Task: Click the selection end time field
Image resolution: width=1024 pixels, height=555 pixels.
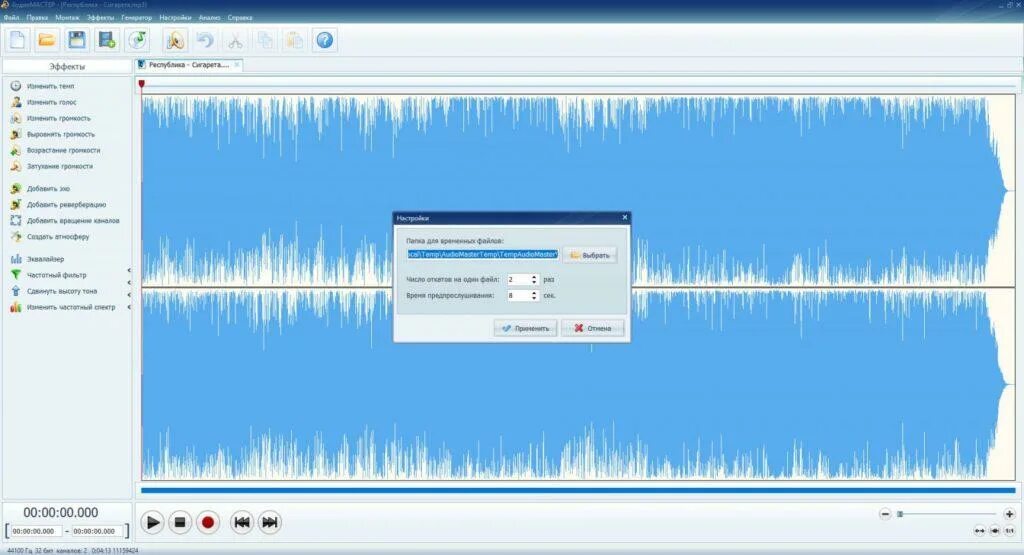Action: coord(97,531)
